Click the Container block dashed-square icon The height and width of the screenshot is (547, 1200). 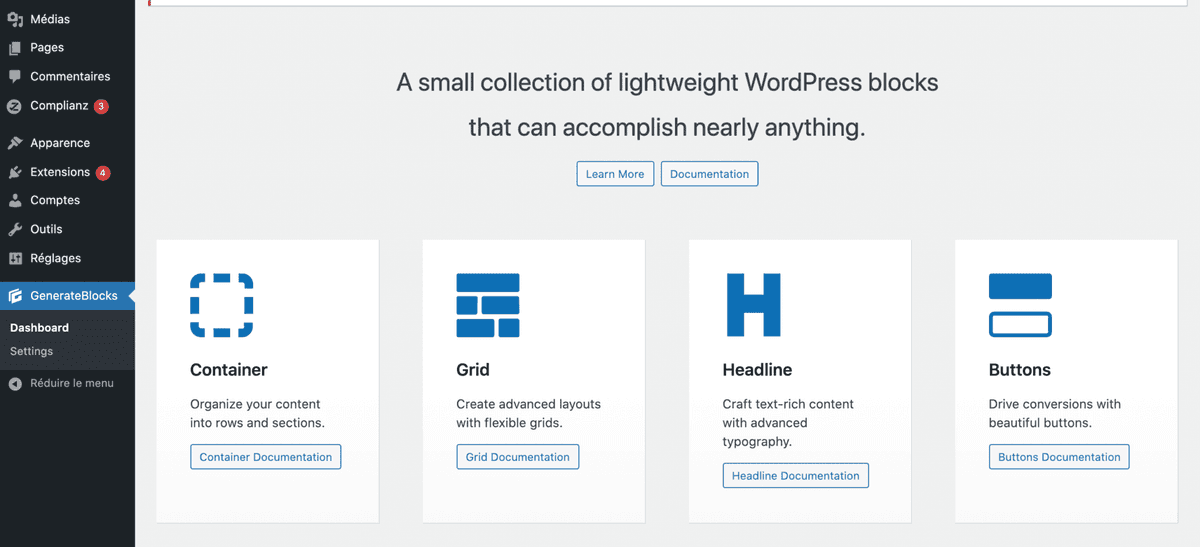tap(221, 305)
